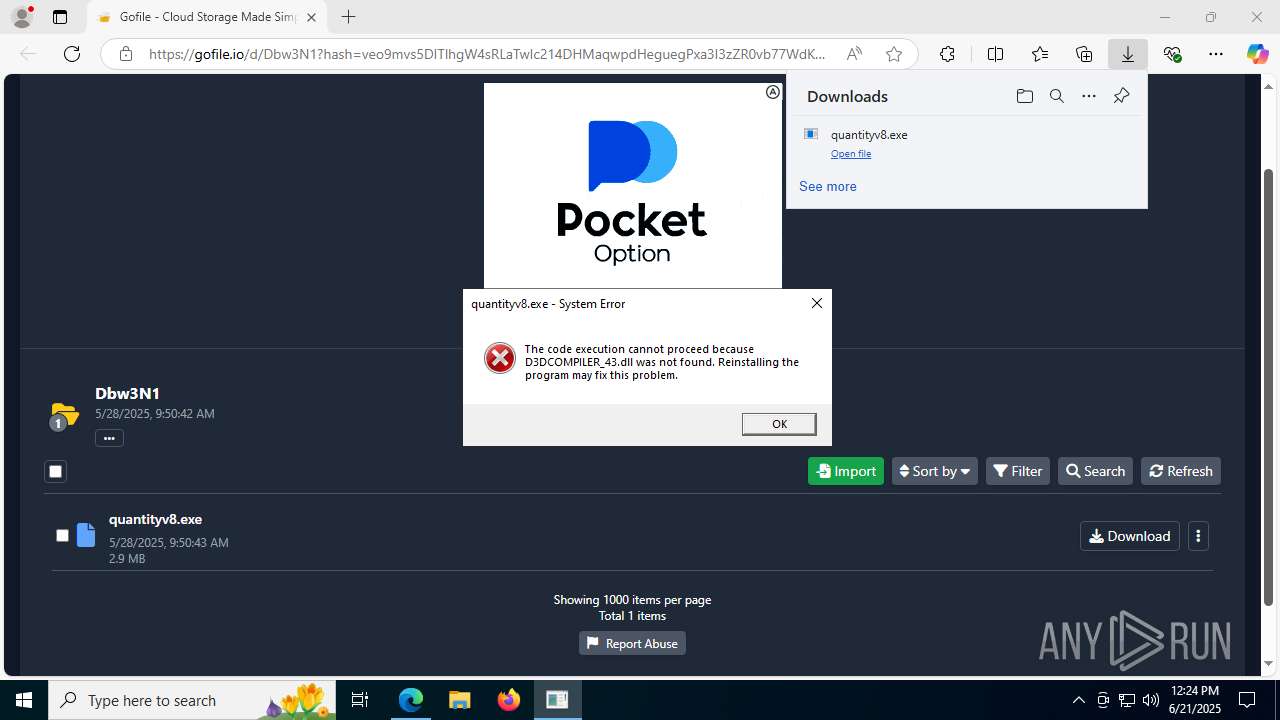Viewport: 1280px width, 720px height.
Task: Open Task View on taskbar
Action: tap(360, 700)
